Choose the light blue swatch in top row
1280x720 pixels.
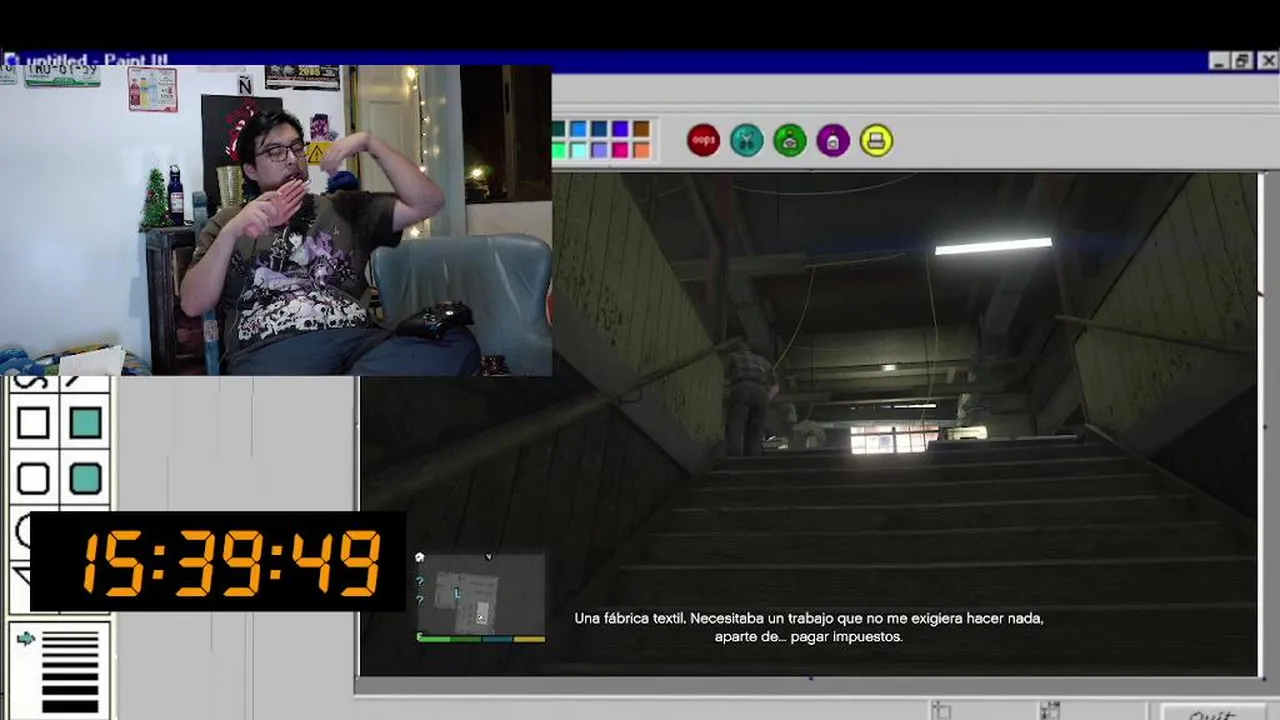coord(578,129)
